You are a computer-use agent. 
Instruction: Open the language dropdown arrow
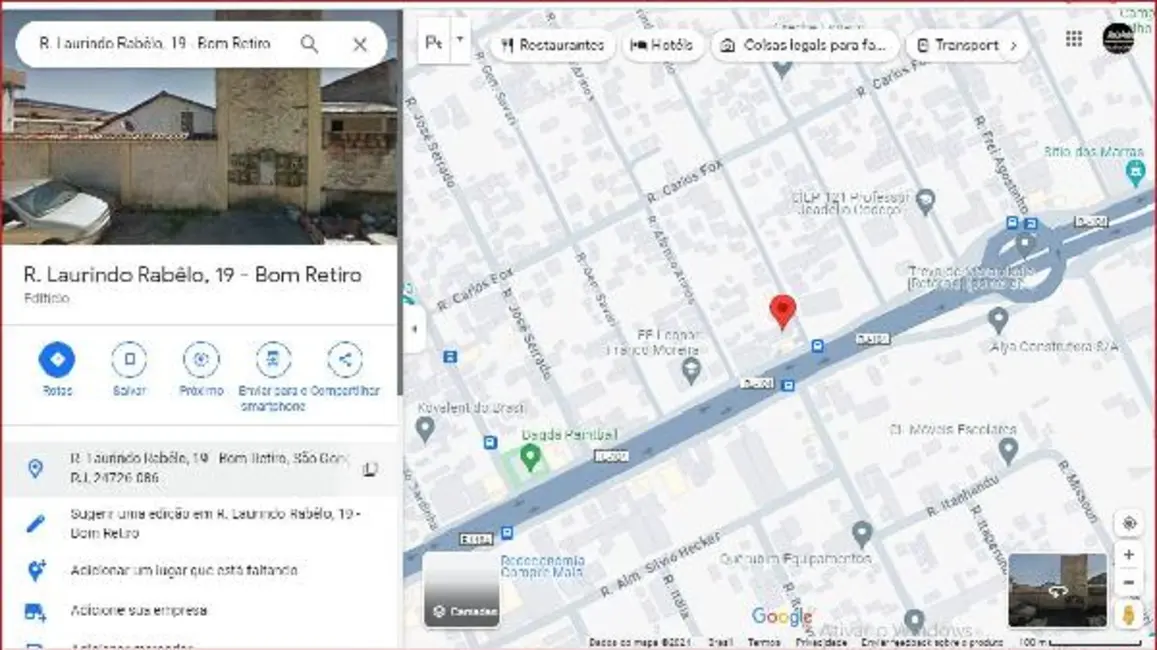(460, 41)
